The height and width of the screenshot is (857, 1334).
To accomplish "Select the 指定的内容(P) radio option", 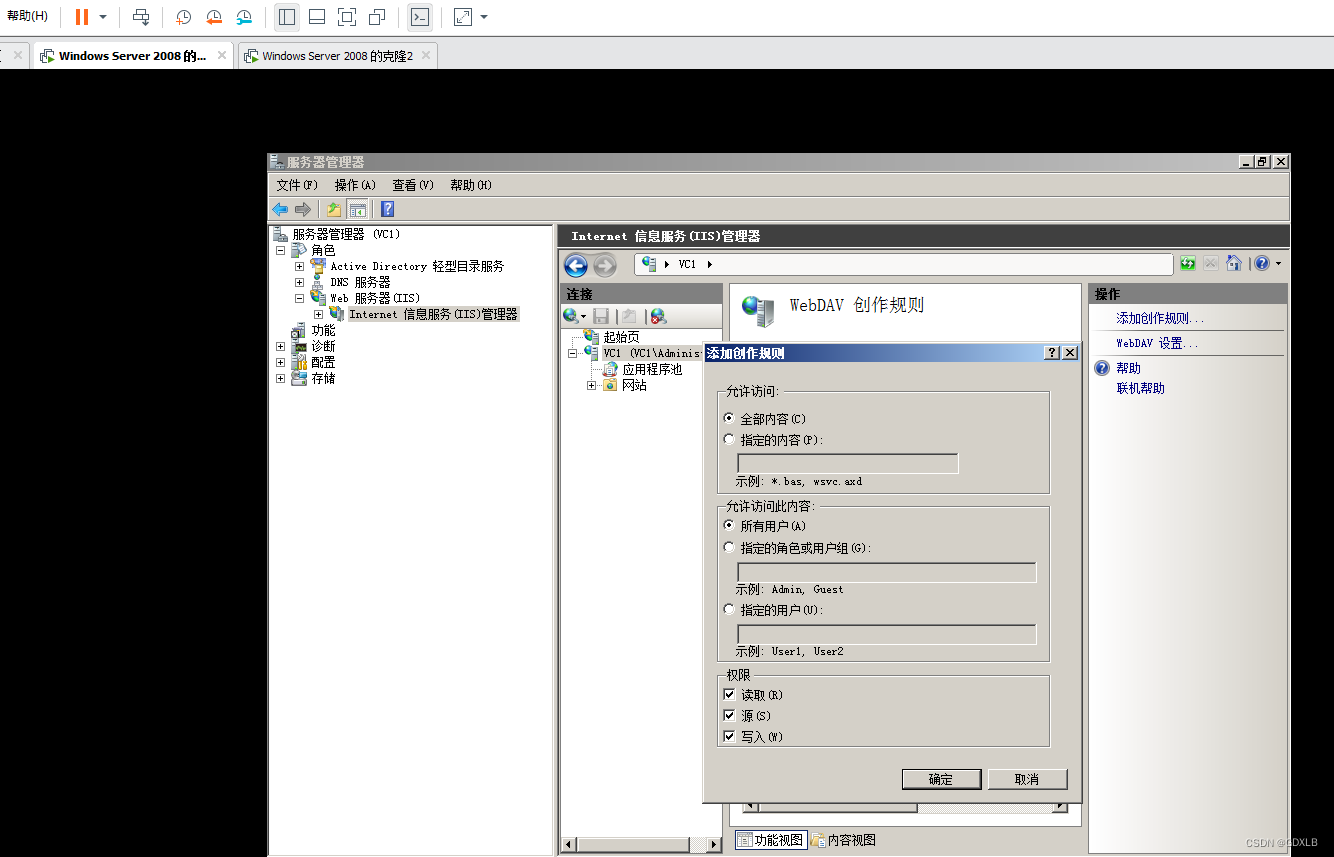I will point(729,439).
